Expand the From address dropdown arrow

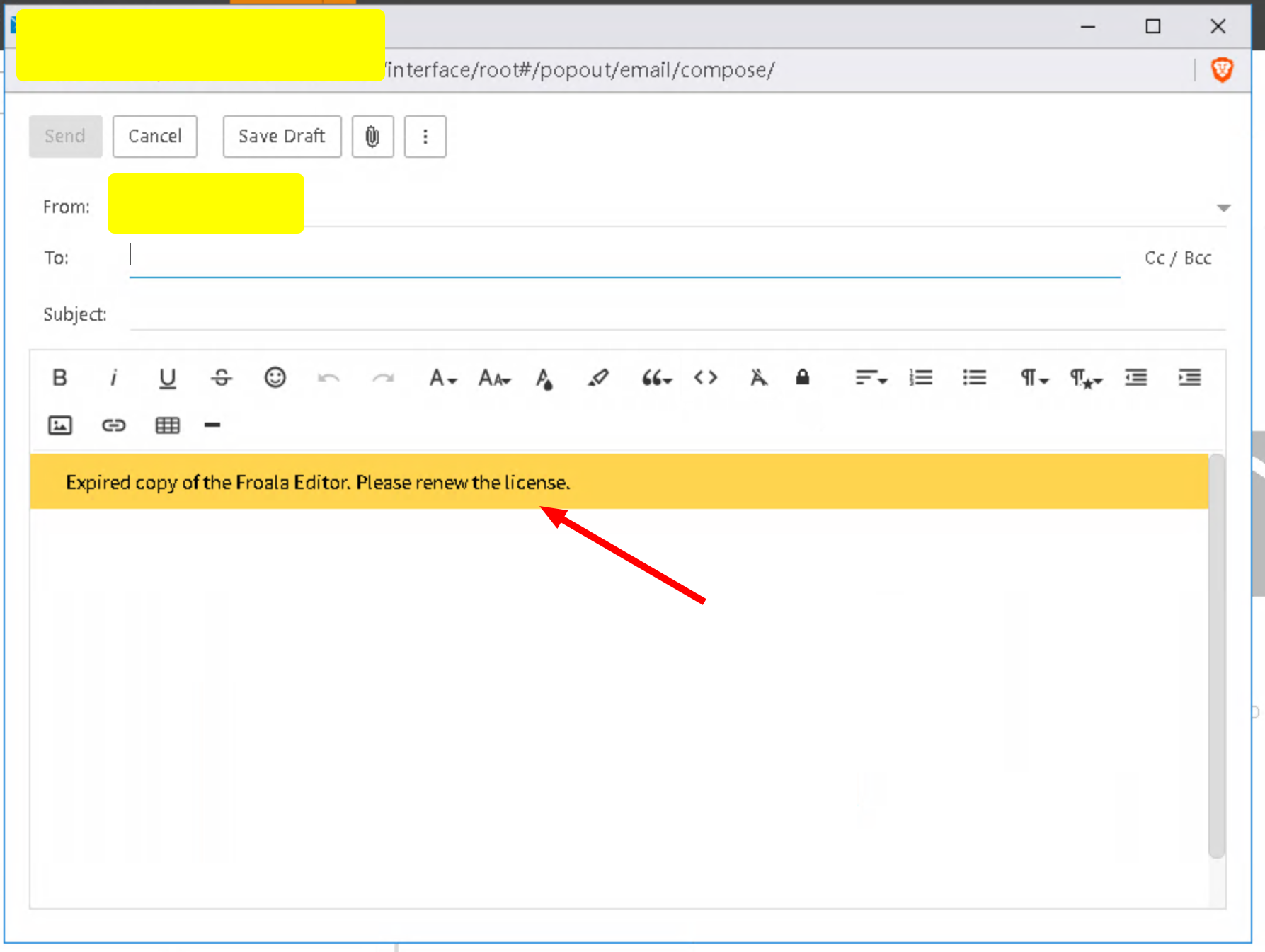tap(1223, 207)
